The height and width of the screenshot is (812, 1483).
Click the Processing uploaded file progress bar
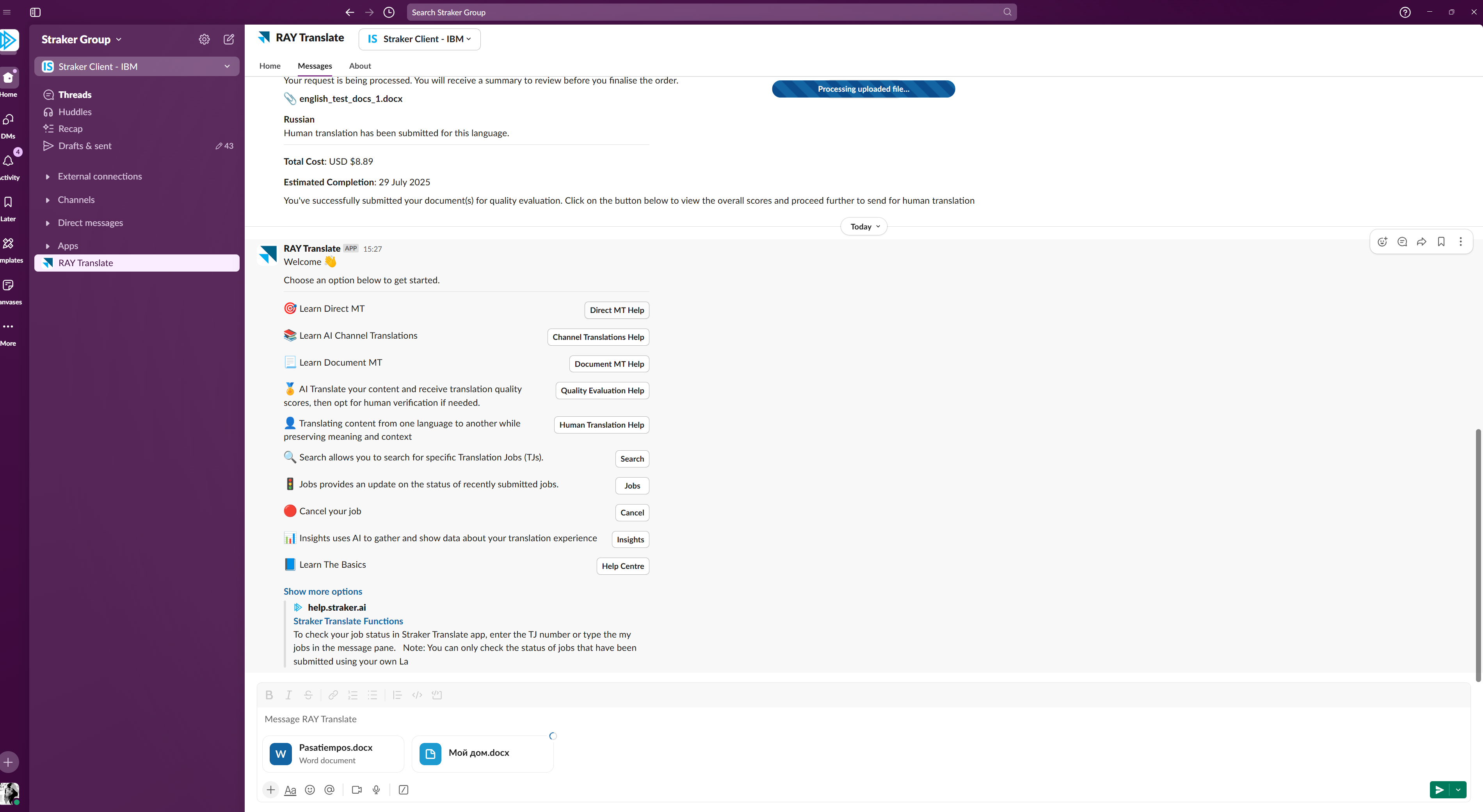point(863,89)
